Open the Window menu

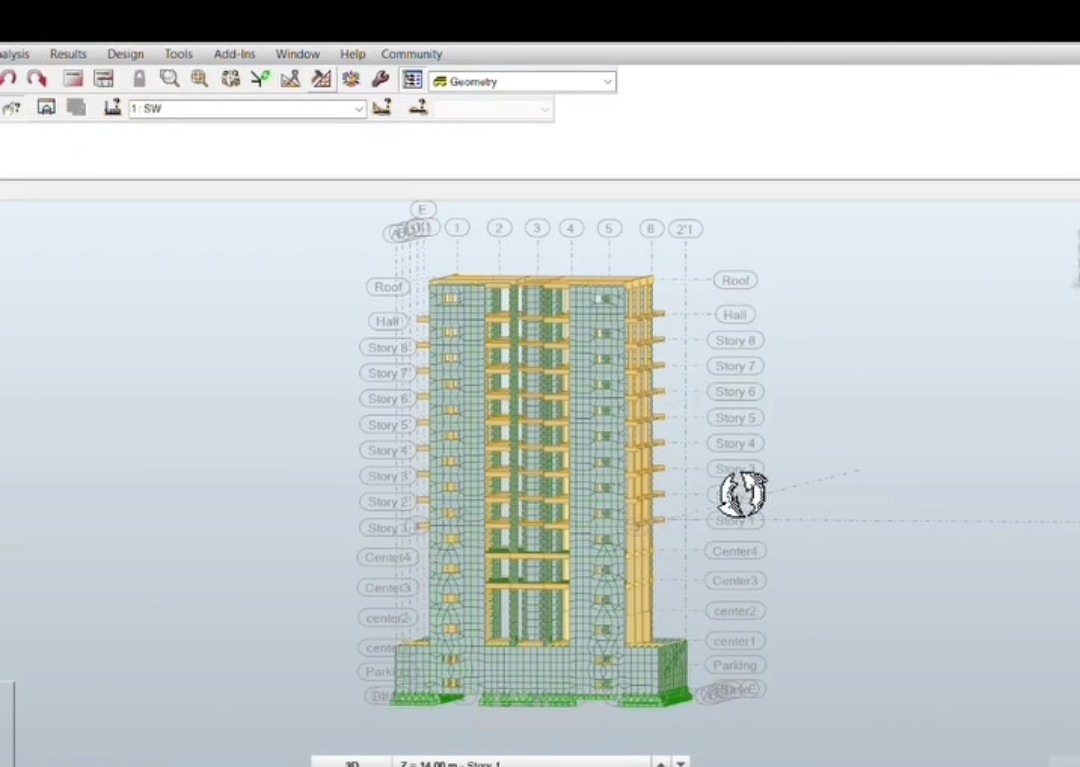point(298,54)
